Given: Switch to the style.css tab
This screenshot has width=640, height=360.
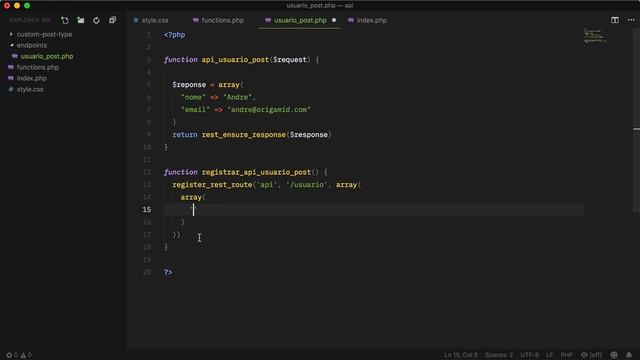Looking at the screenshot, I should tap(151, 20).
